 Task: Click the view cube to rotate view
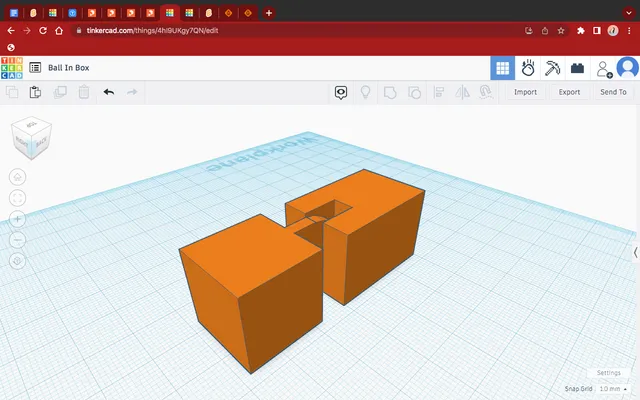(31, 138)
